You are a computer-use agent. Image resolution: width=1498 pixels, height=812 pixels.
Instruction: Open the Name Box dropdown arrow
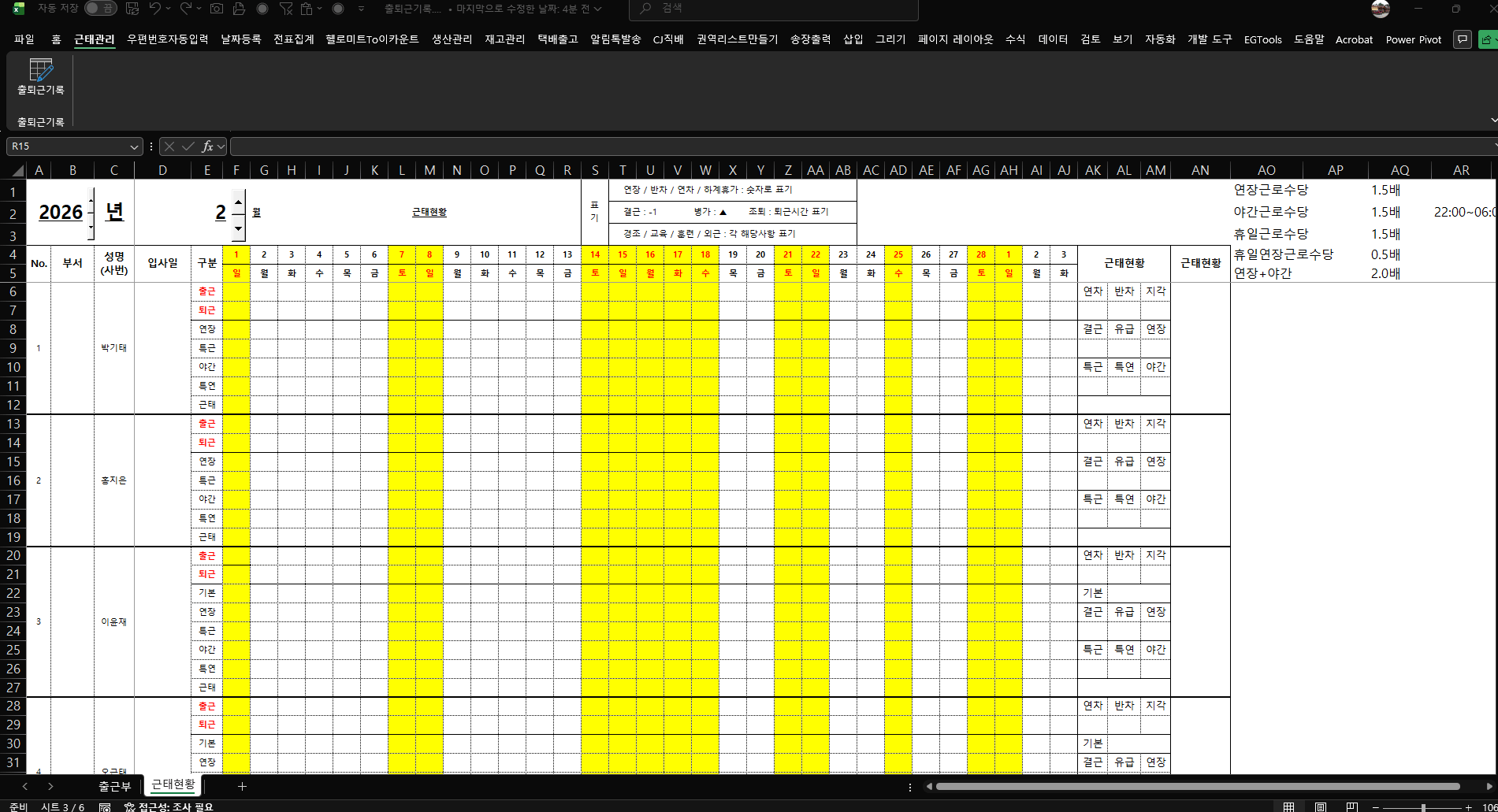click(x=134, y=146)
